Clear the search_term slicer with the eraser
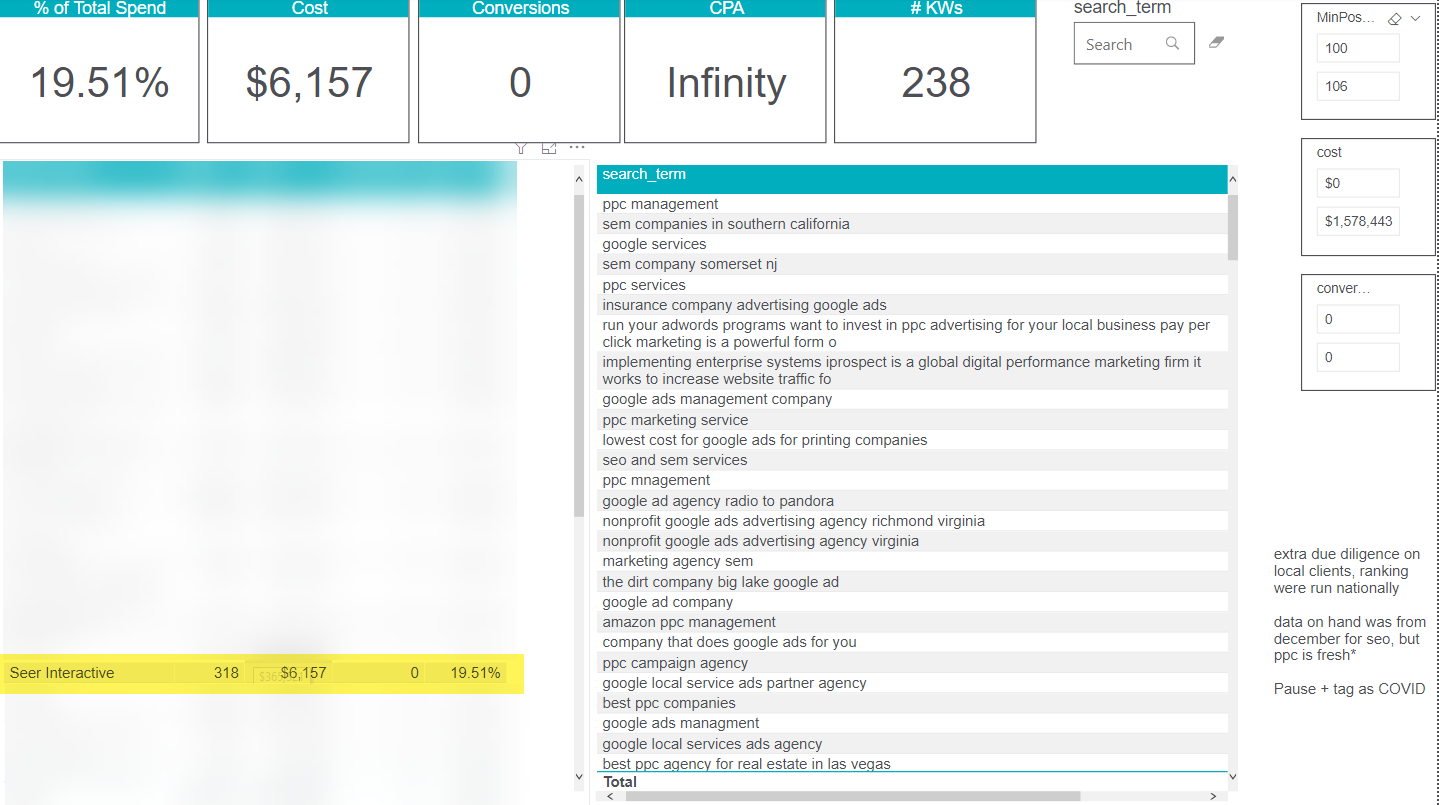 [1216, 43]
